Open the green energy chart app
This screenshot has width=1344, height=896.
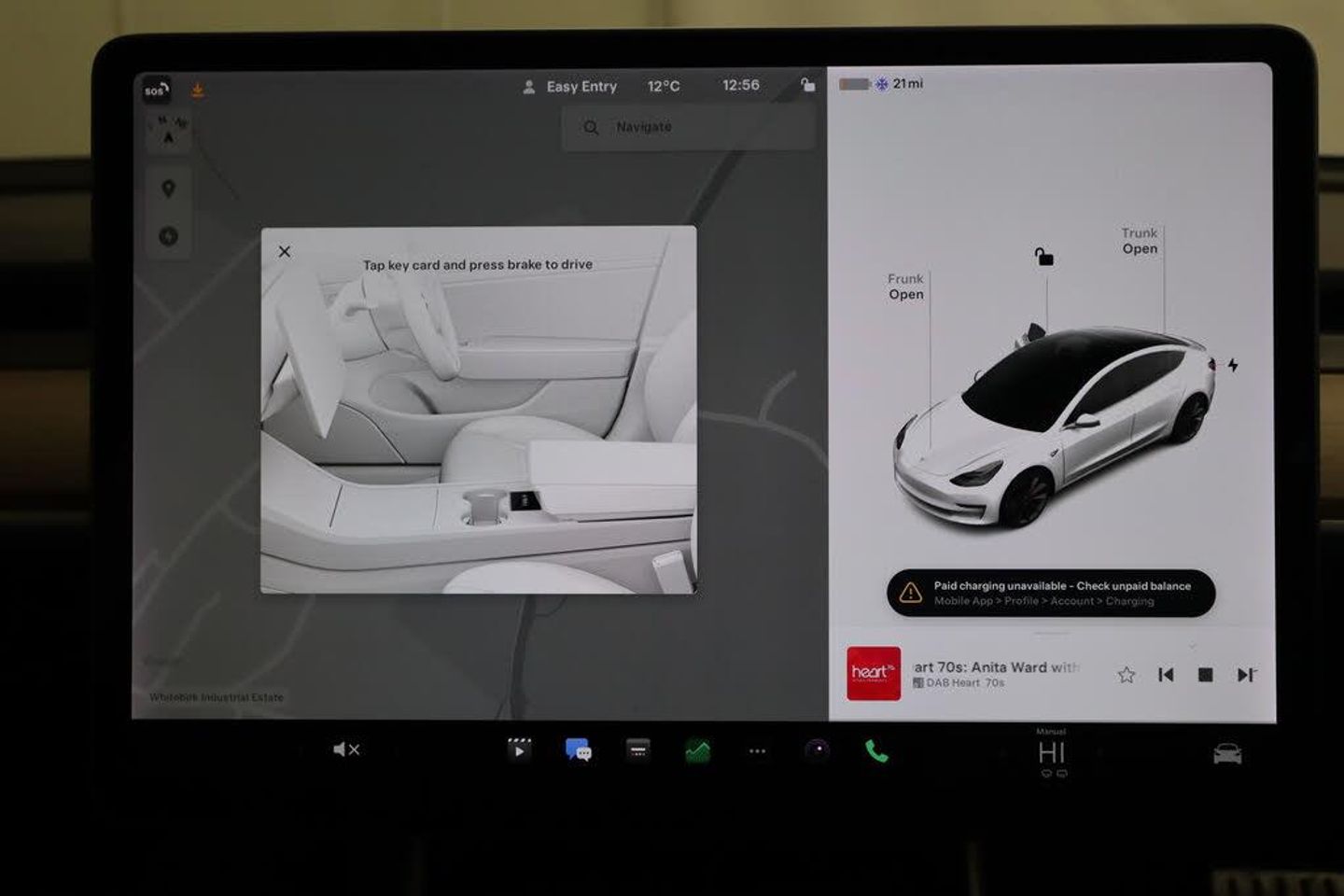697,750
